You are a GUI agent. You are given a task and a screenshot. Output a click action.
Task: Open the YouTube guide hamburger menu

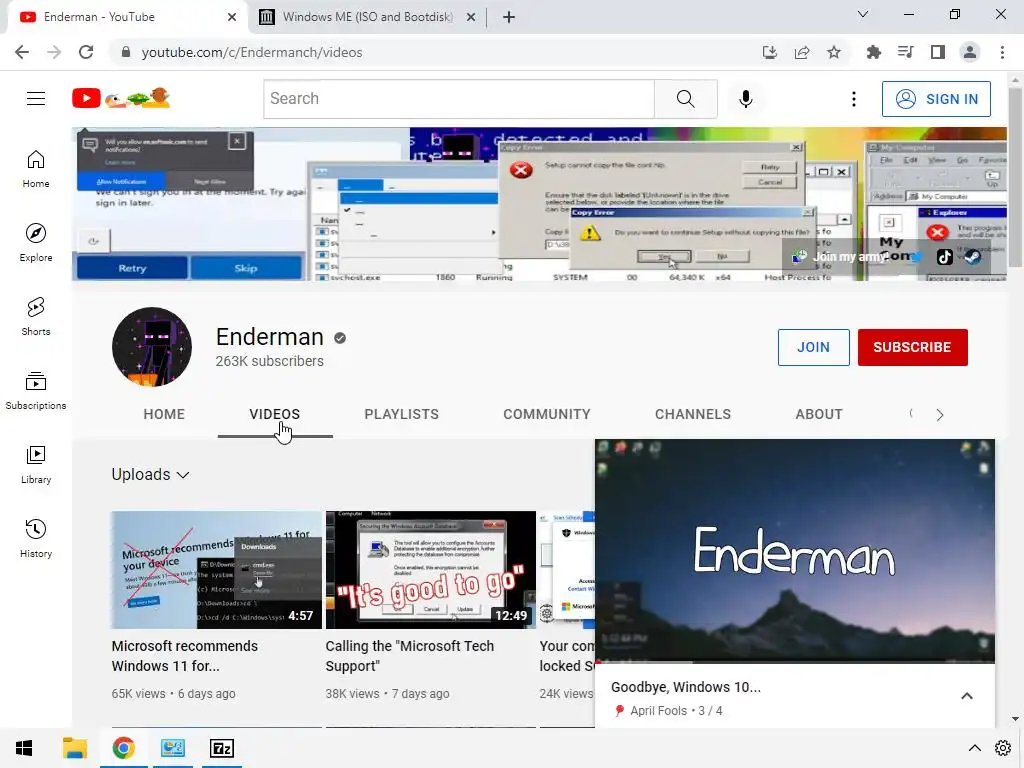click(36, 99)
